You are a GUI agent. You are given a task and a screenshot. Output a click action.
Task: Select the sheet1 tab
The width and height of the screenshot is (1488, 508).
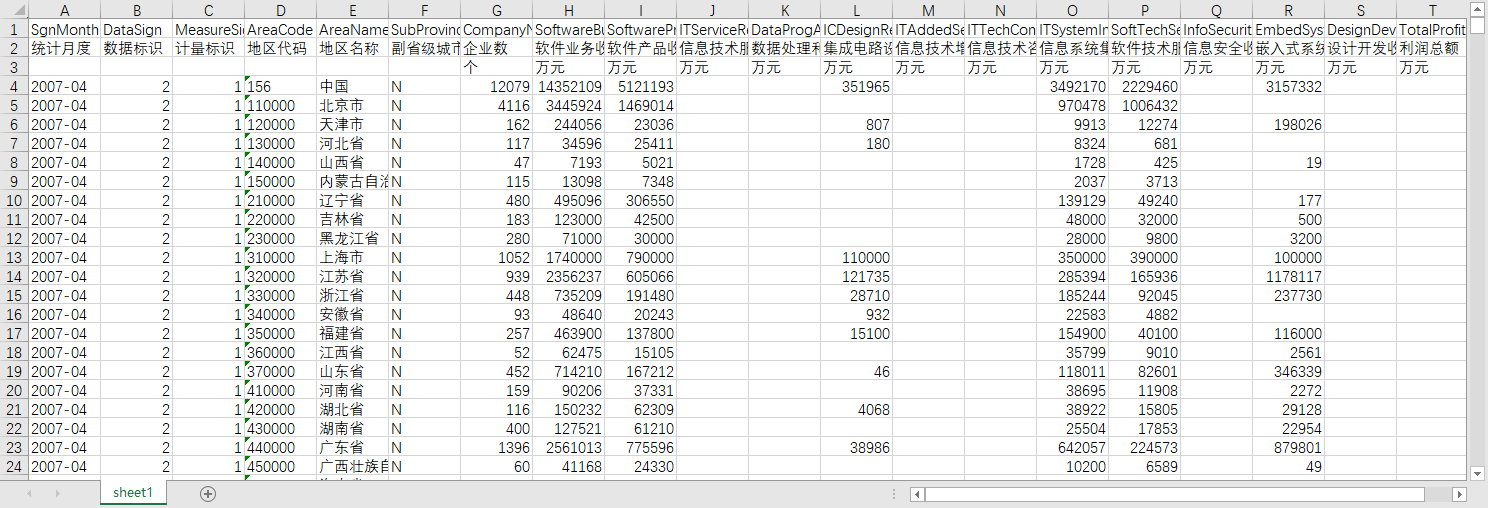coord(133,493)
